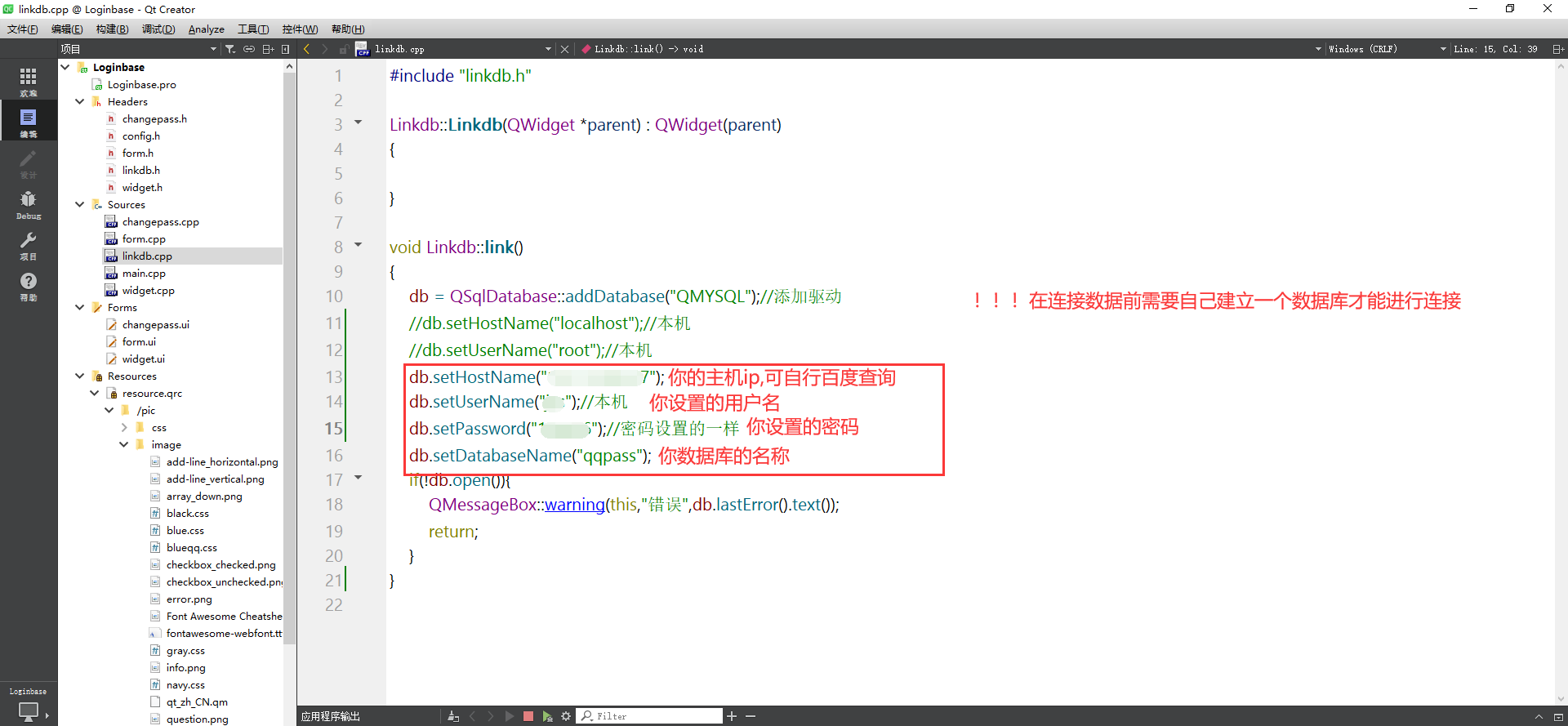Open the 工具(T) menu
1568x726 pixels.
click(x=253, y=29)
